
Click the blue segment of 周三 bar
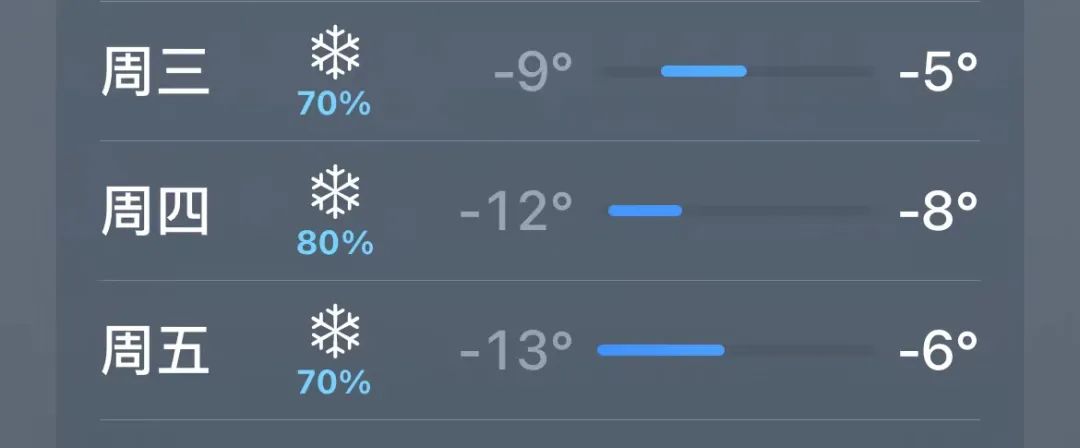coord(704,71)
